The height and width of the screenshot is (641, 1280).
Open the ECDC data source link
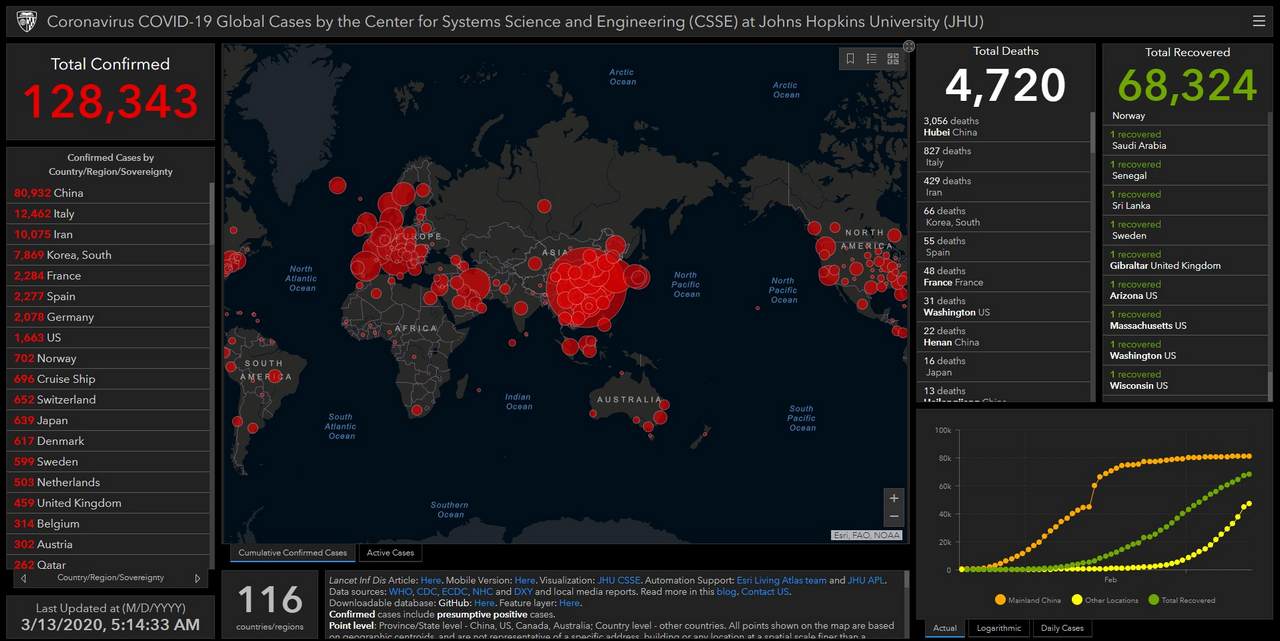[454, 592]
